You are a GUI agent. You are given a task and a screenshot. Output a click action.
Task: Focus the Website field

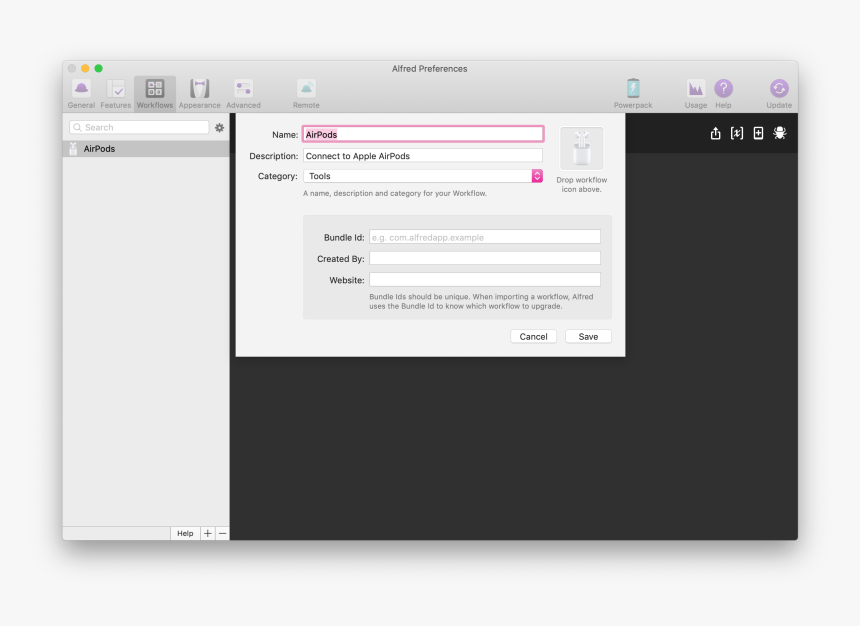point(485,280)
